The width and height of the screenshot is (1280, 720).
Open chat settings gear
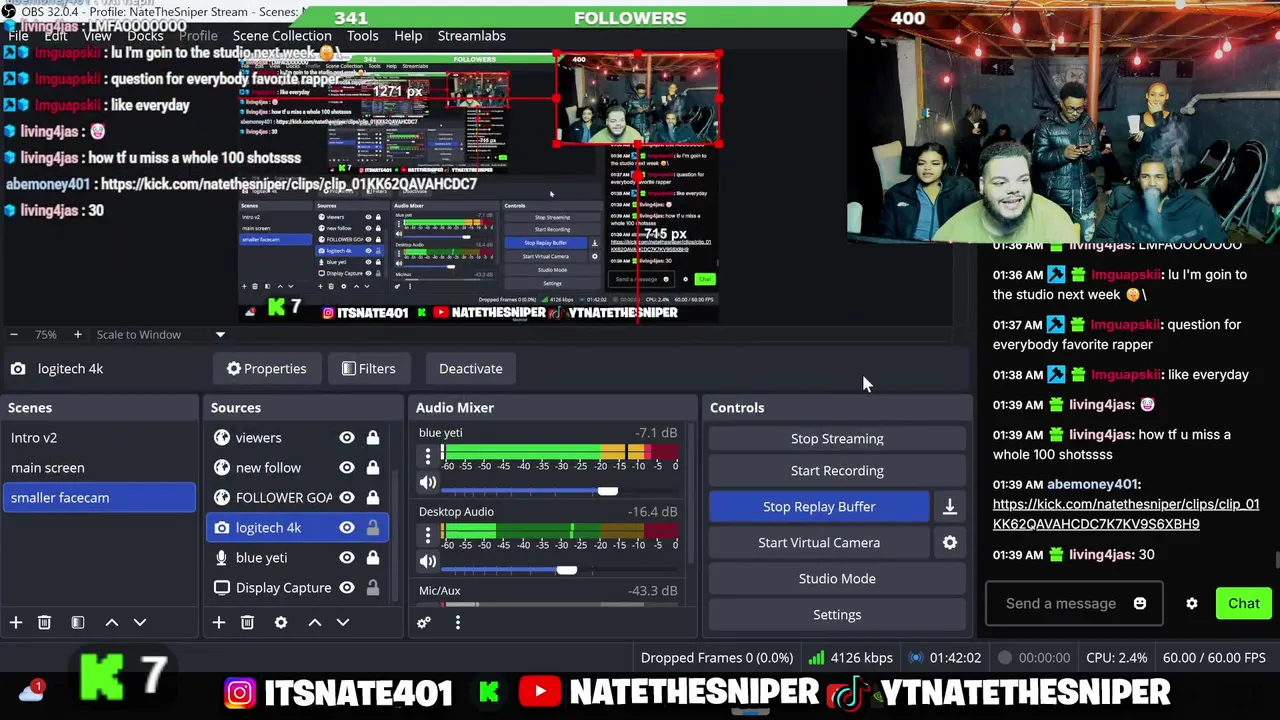(x=1192, y=604)
